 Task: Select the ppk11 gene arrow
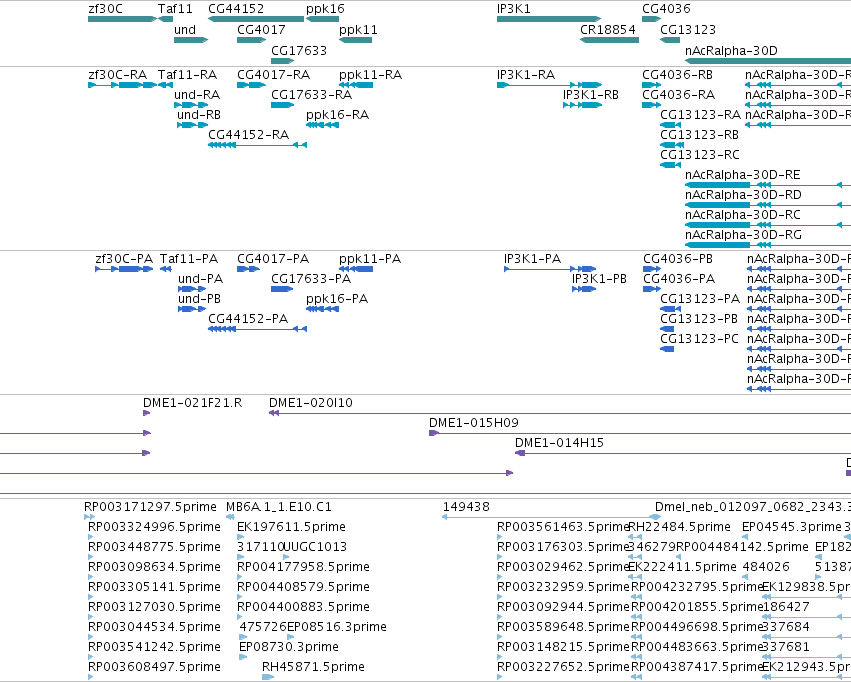point(355,40)
